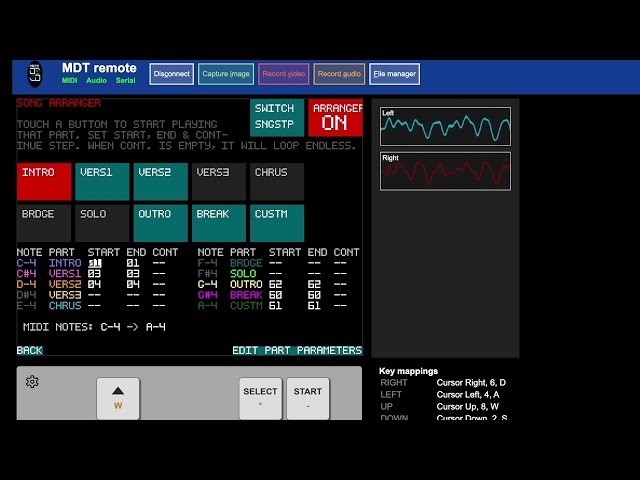Select the VERS2 START value 04
This screenshot has width=640, height=480.
pos(94,284)
